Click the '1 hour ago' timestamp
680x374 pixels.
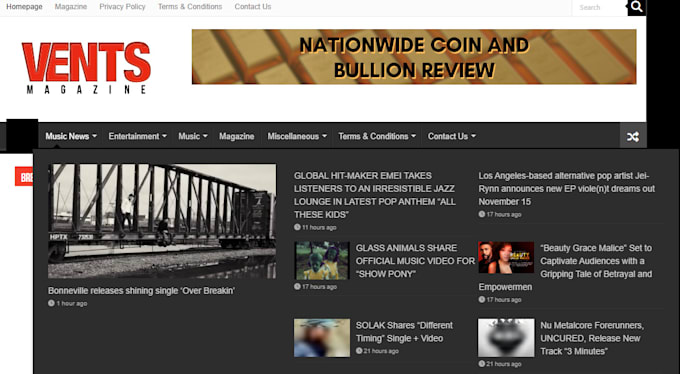point(68,303)
